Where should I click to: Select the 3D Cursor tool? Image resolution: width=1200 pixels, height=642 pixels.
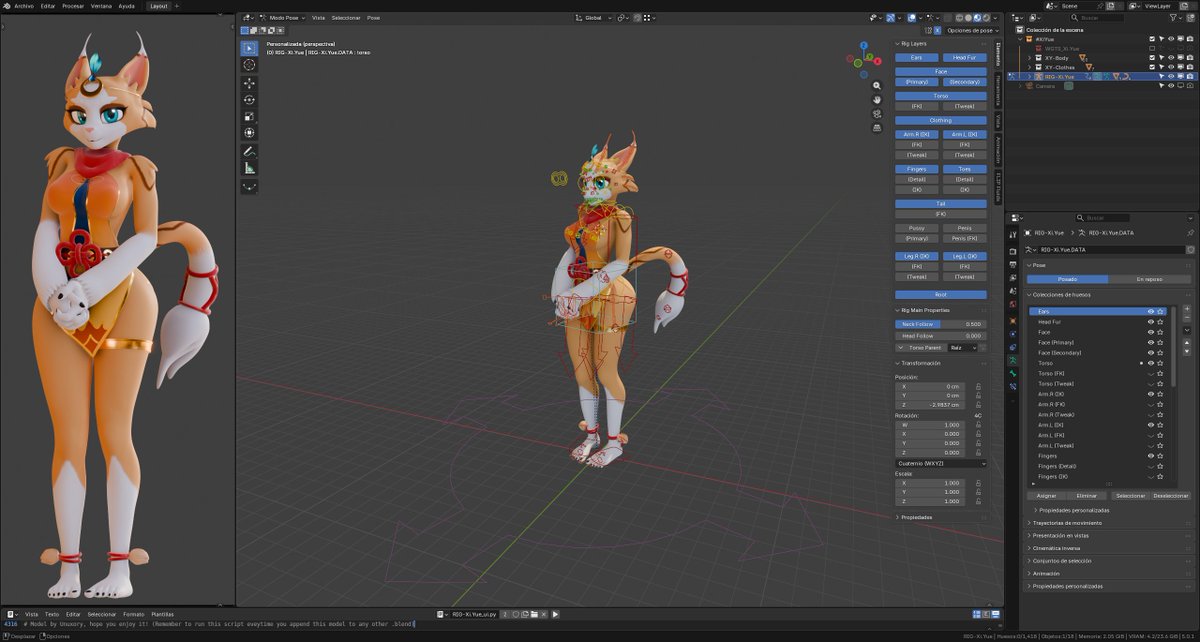249,65
